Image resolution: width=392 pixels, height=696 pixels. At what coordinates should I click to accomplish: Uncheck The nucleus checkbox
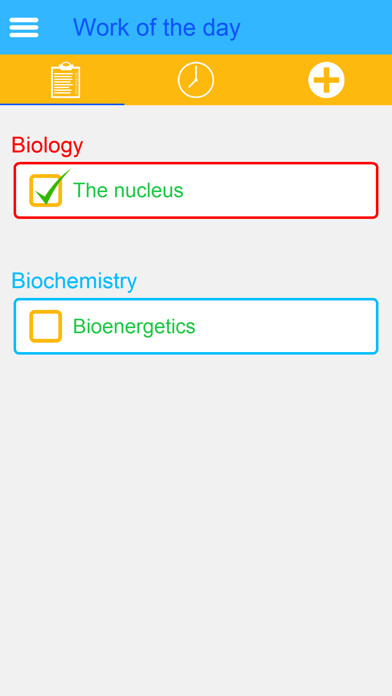tap(46, 190)
